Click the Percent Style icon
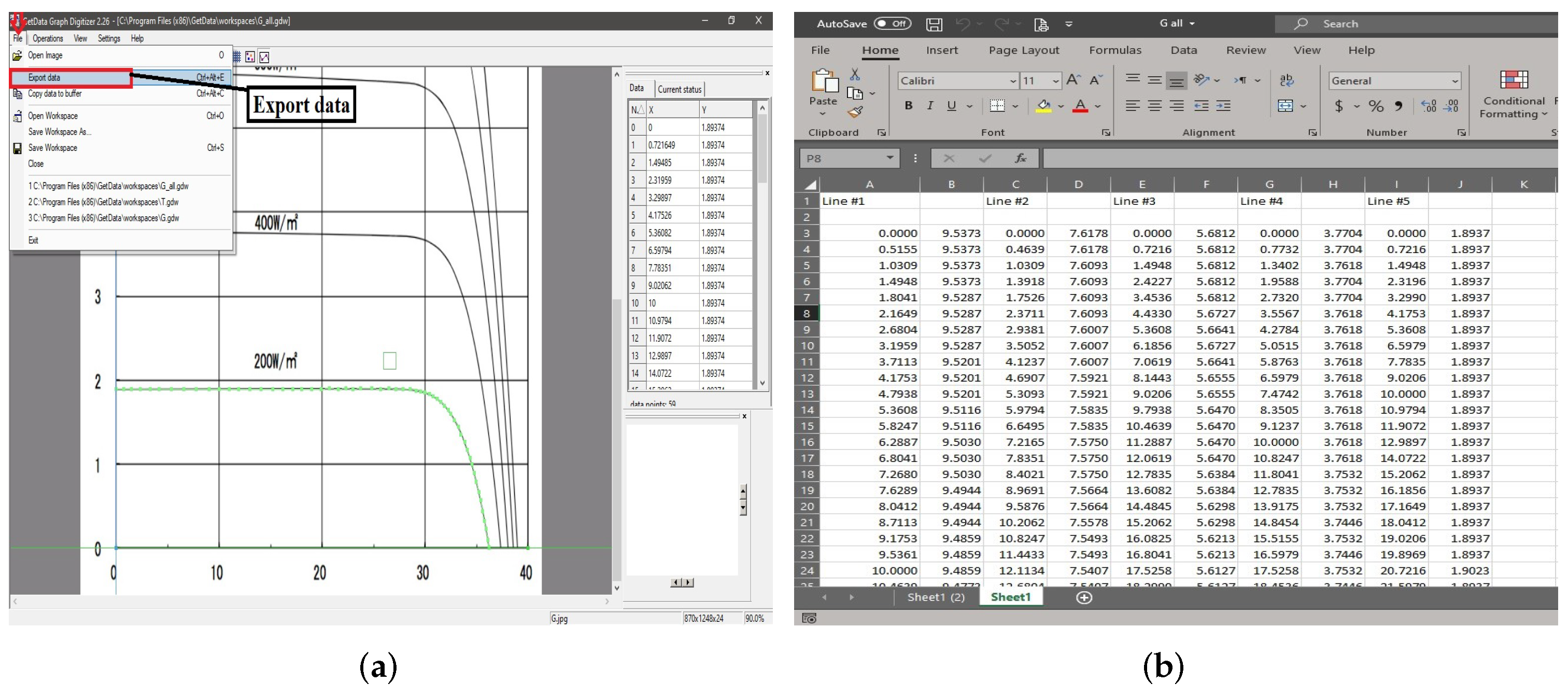Viewport: 1568px width, 697px height. tap(1376, 106)
